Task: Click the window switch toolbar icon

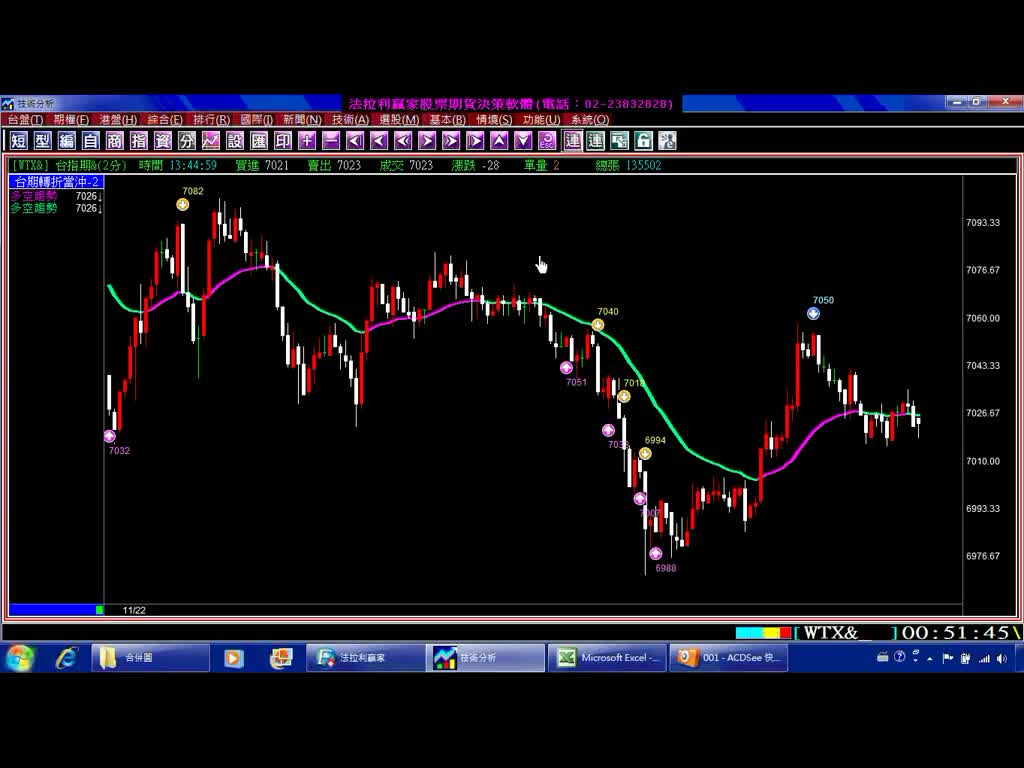Action: click(620, 140)
